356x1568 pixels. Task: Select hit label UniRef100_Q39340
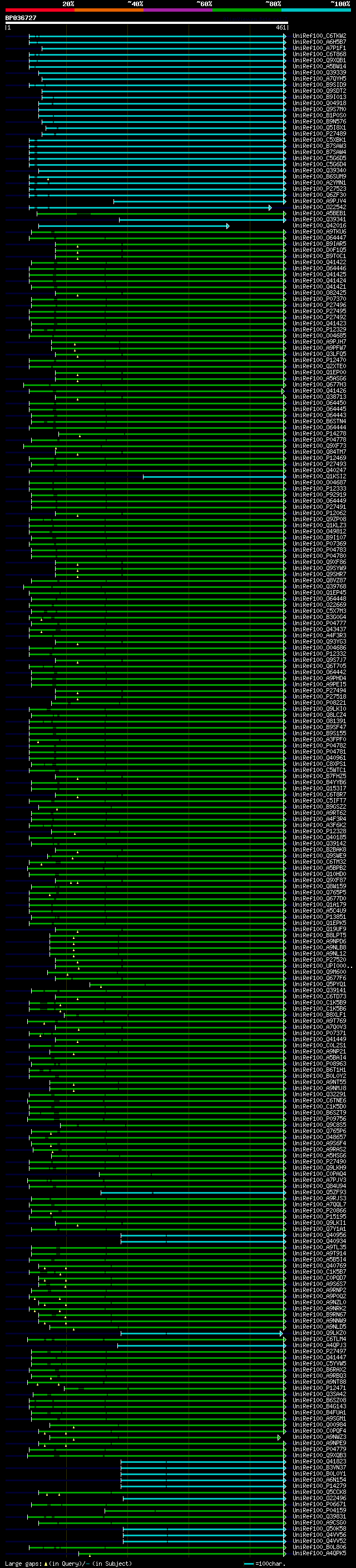click(319, 170)
